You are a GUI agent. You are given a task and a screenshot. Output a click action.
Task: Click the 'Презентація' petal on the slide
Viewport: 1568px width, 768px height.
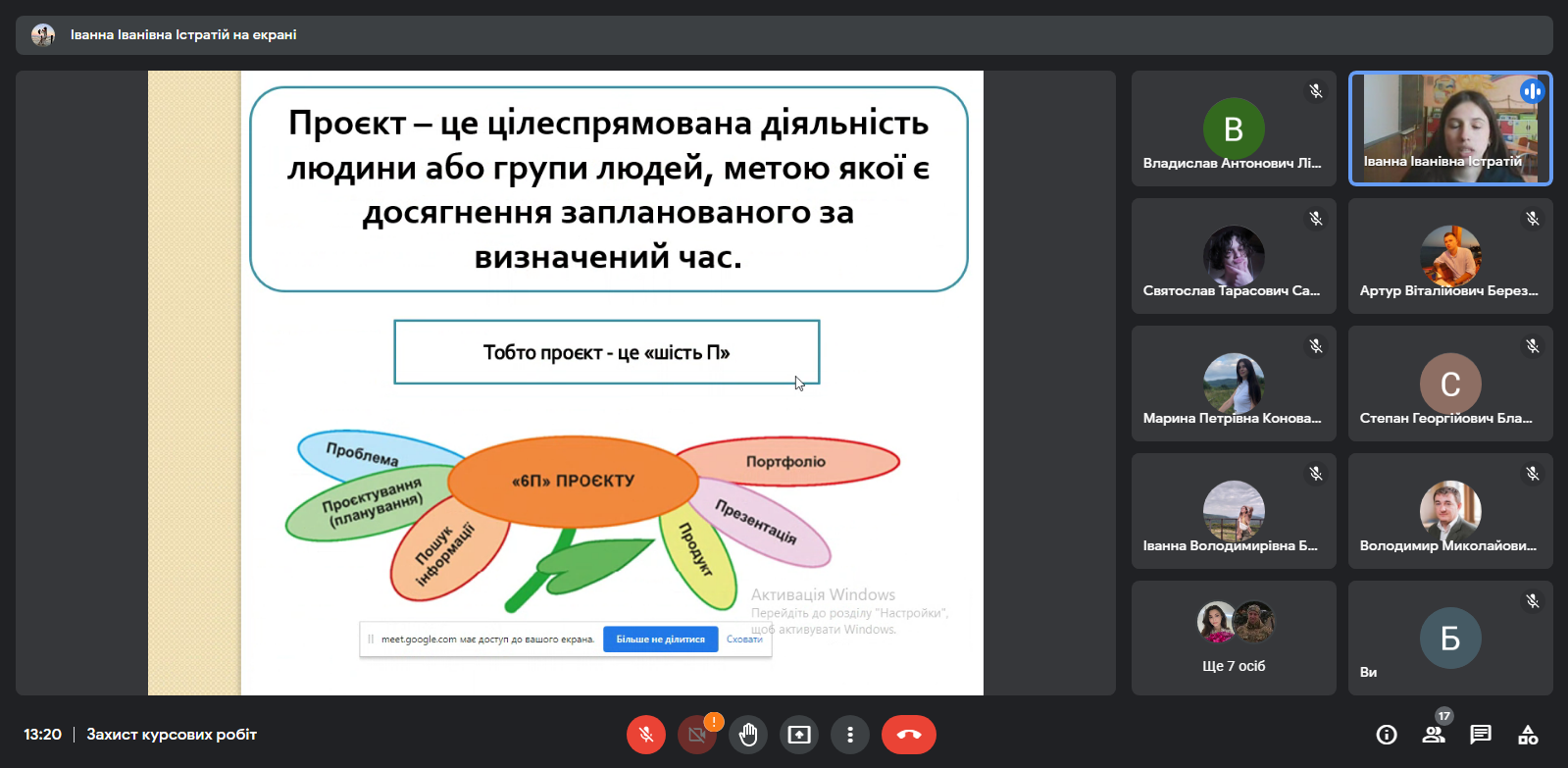coord(760,522)
